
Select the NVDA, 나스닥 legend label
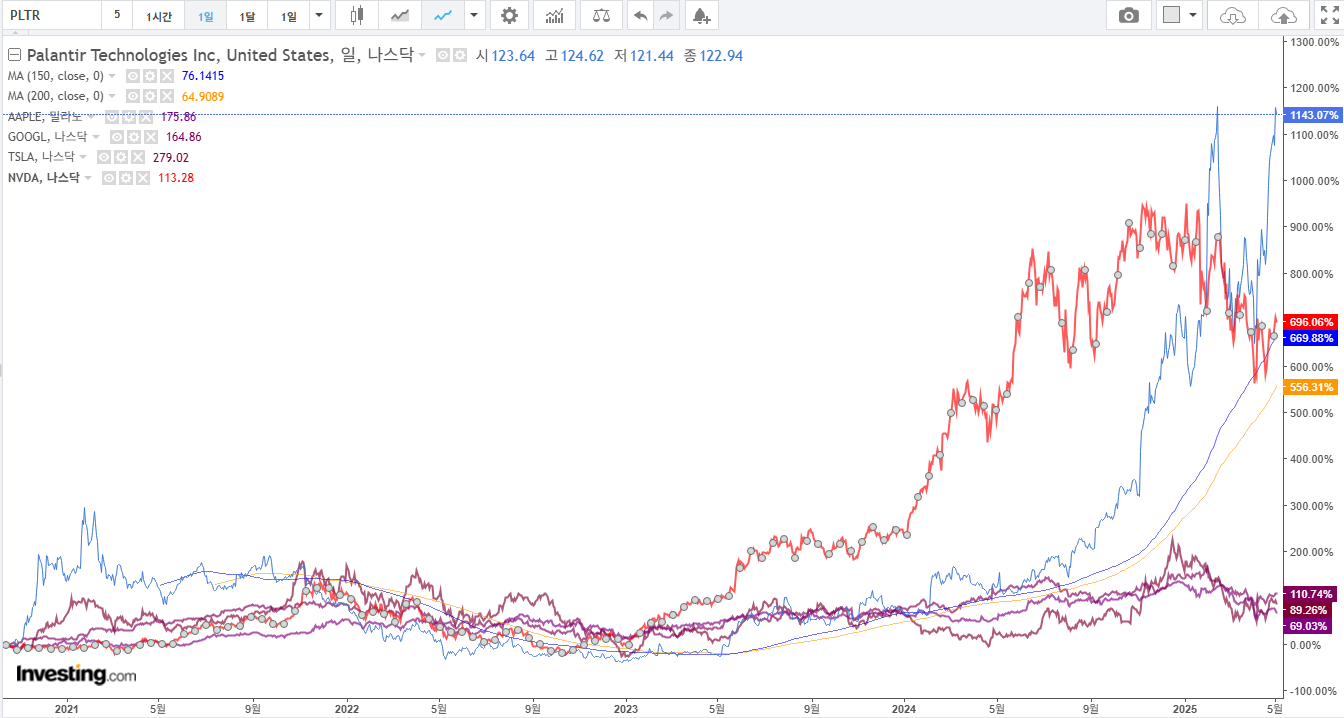43,178
